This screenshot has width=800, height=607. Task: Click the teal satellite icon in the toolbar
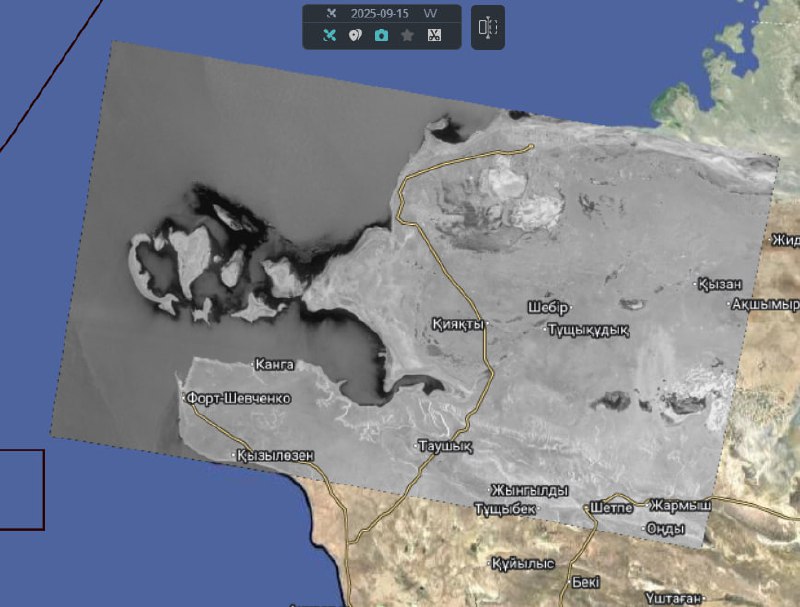tap(329, 35)
